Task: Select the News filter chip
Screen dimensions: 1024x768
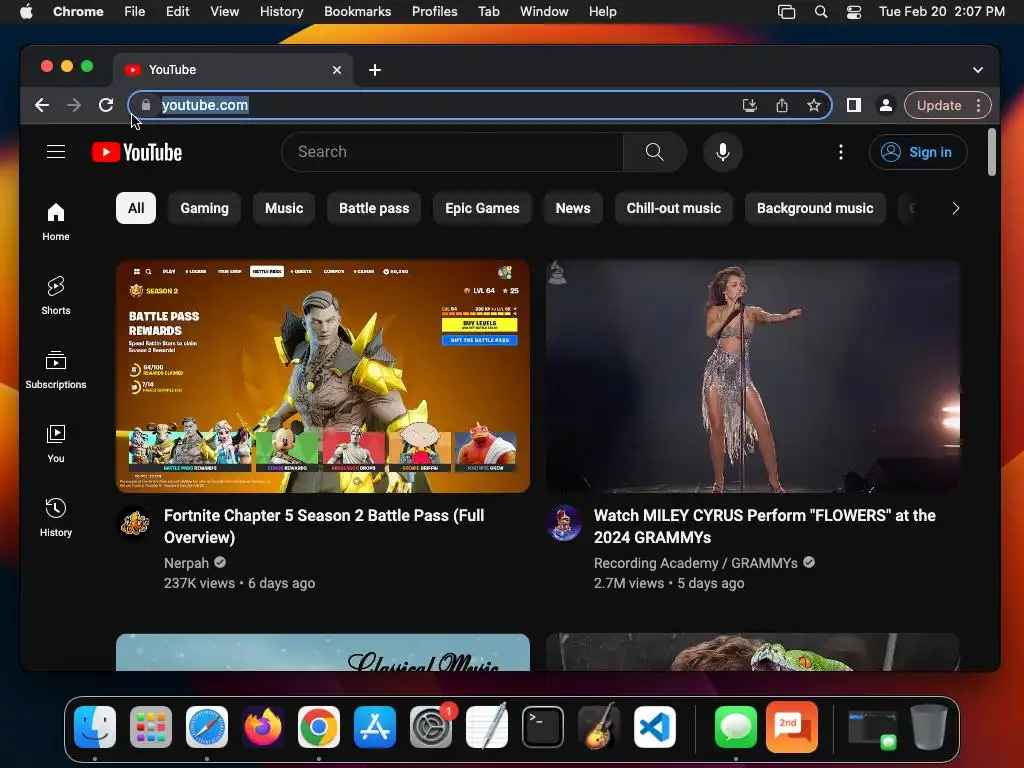Action: tap(573, 208)
